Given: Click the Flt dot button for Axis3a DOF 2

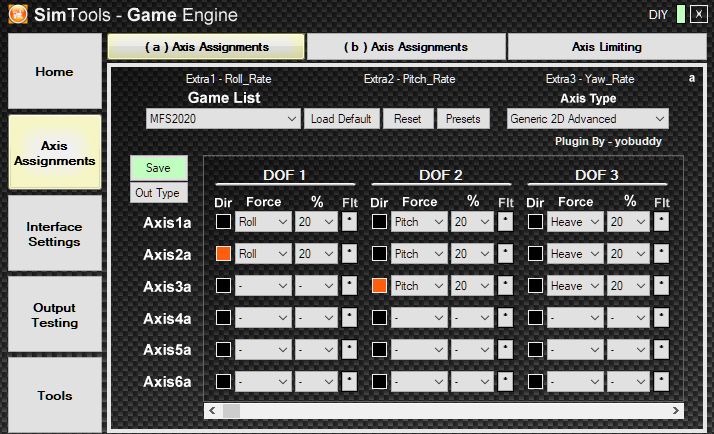Looking at the screenshot, I should coord(505,286).
